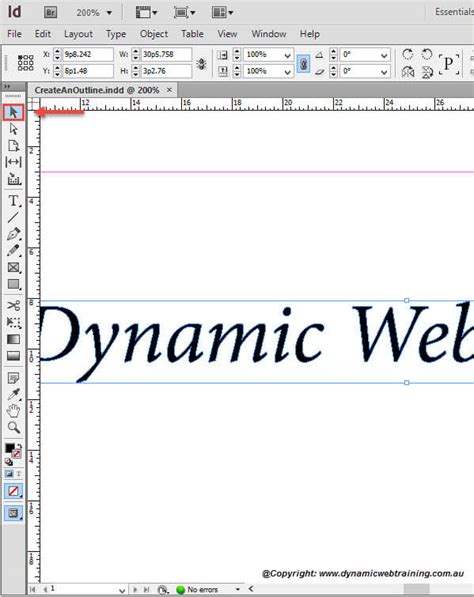Viewport: 474px width, 597px height.
Task: Select the reference point locator grid
Action: point(26,63)
